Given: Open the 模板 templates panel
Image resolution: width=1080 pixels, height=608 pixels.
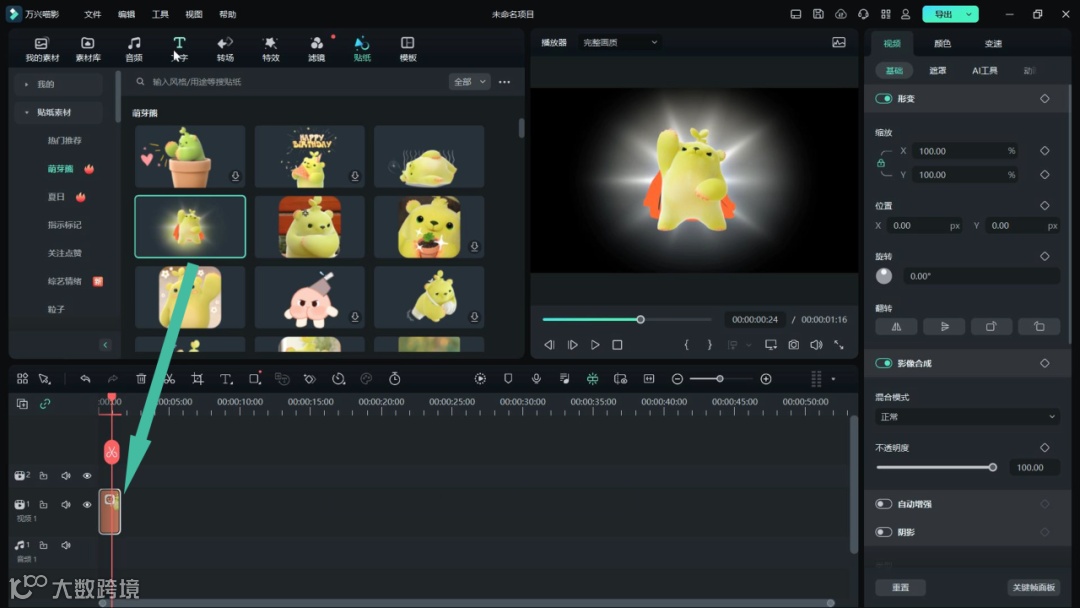Looking at the screenshot, I should click(408, 49).
